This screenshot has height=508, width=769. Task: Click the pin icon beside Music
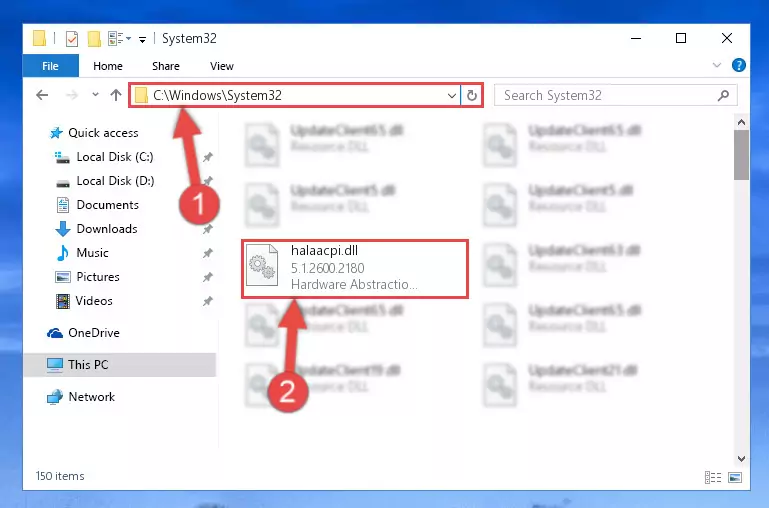click(208, 253)
